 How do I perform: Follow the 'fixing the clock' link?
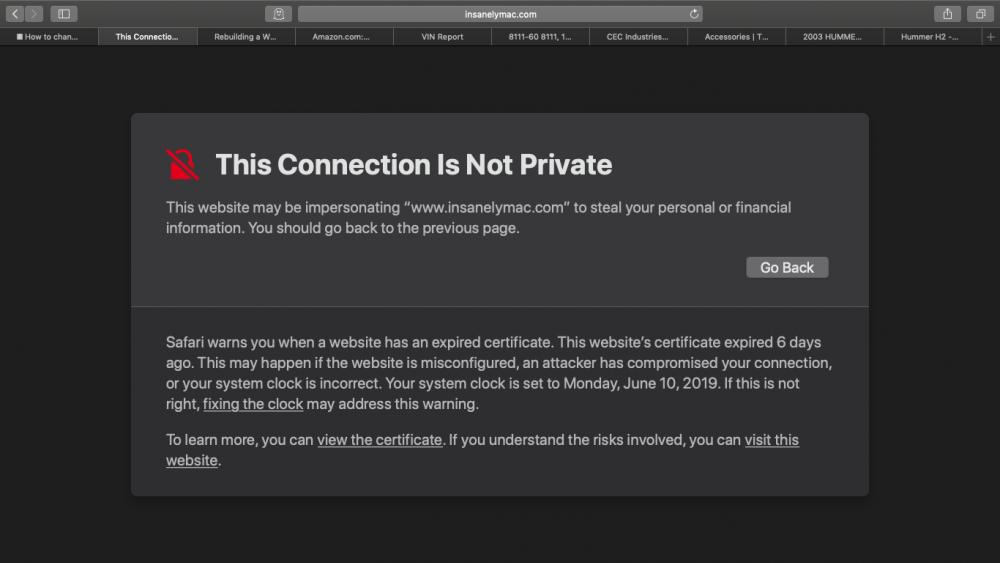[x=253, y=404]
